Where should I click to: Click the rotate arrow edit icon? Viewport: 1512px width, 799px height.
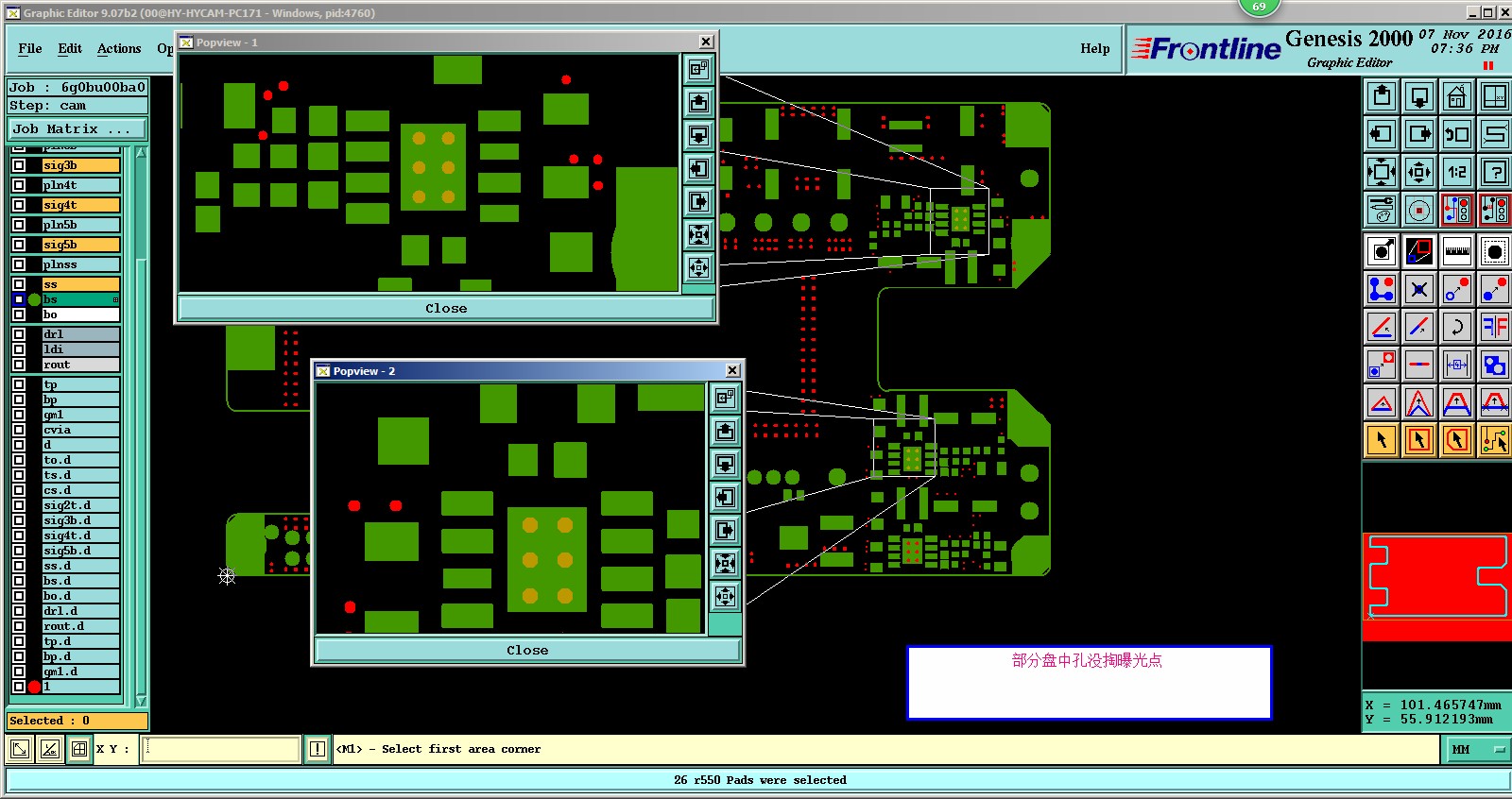pyautogui.click(x=1457, y=327)
